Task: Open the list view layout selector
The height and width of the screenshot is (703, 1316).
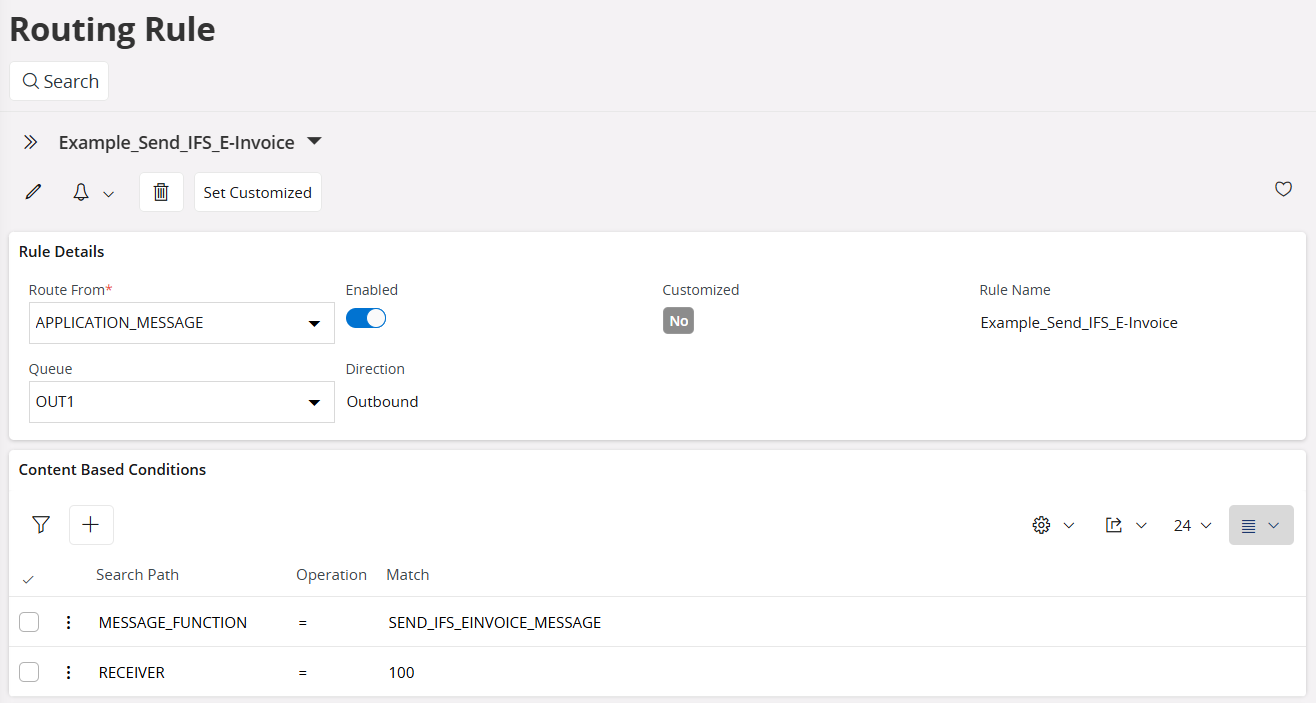Action: [1260, 524]
